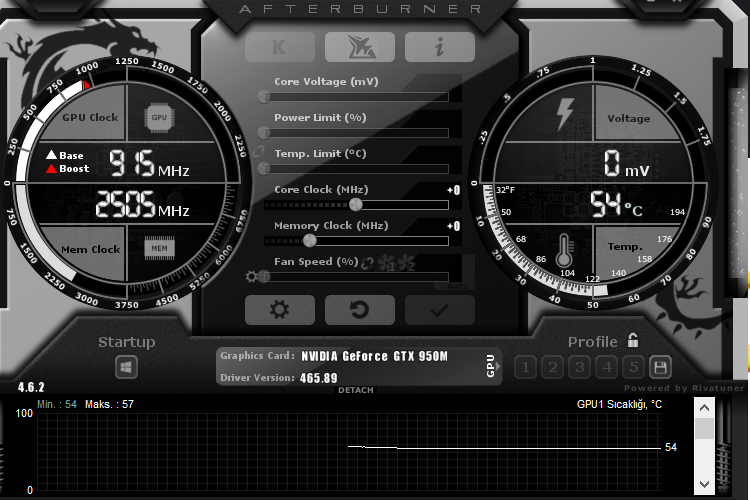Click the 'GPU1 Sıcaklığı, °C' graph label
This screenshot has height=500, width=750.
coord(619,404)
